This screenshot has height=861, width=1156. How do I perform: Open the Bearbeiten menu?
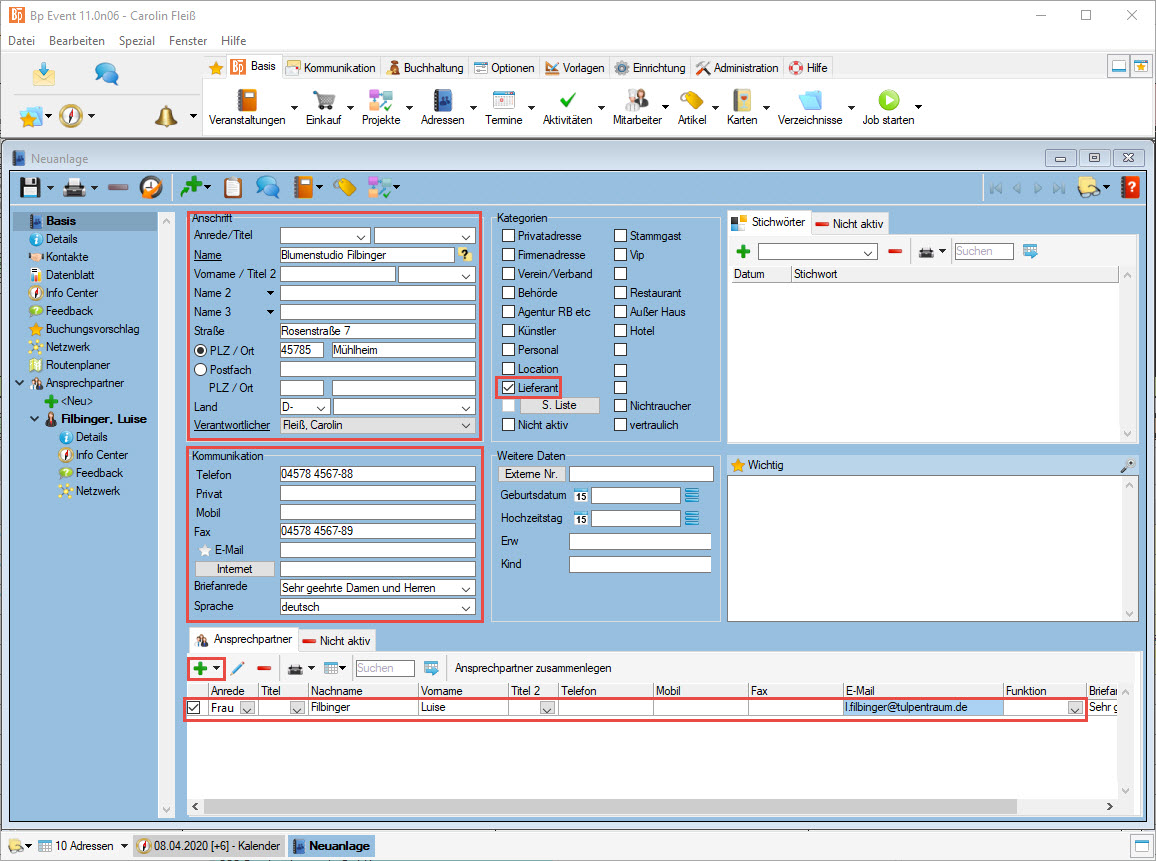[x=77, y=41]
